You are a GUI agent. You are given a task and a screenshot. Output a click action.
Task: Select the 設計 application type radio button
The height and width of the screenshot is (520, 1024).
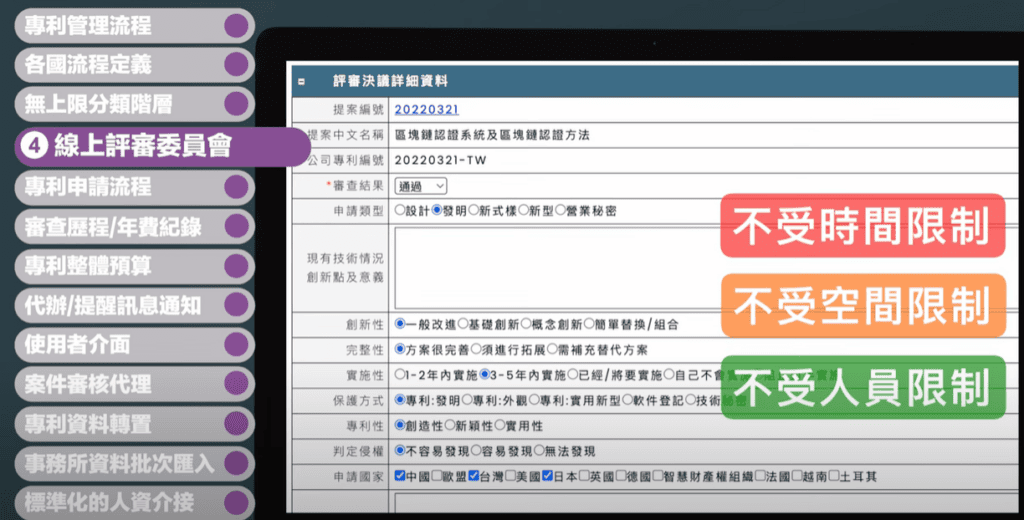400,211
